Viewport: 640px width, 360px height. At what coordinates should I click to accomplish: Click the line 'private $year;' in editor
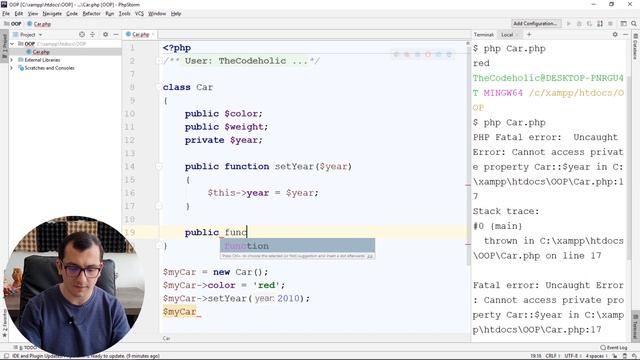[223, 140]
